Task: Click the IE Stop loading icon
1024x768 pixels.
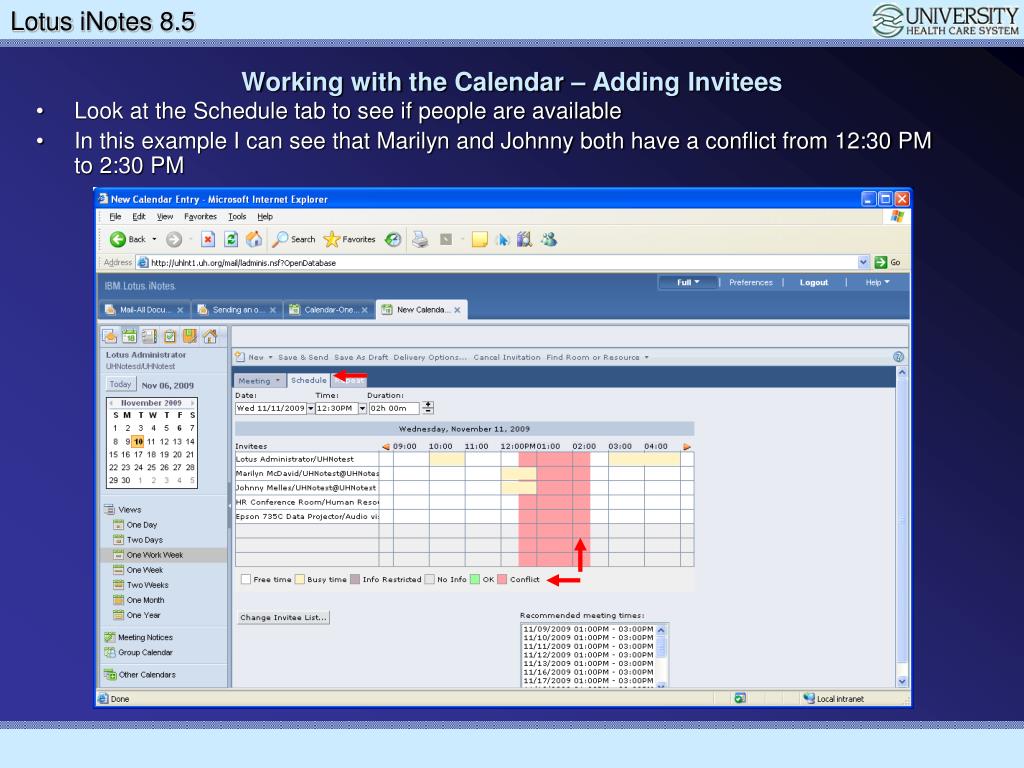Action: point(208,240)
